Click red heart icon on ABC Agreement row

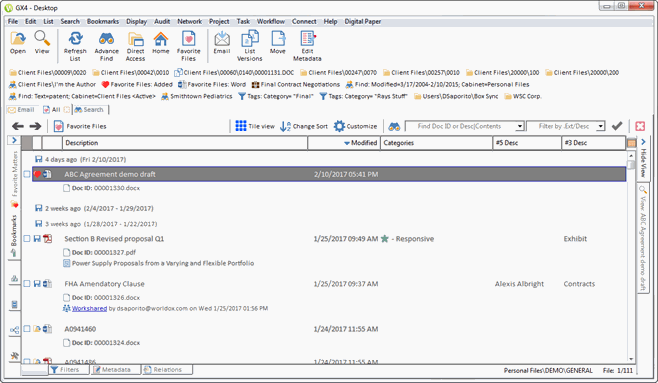click(x=37, y=174)
